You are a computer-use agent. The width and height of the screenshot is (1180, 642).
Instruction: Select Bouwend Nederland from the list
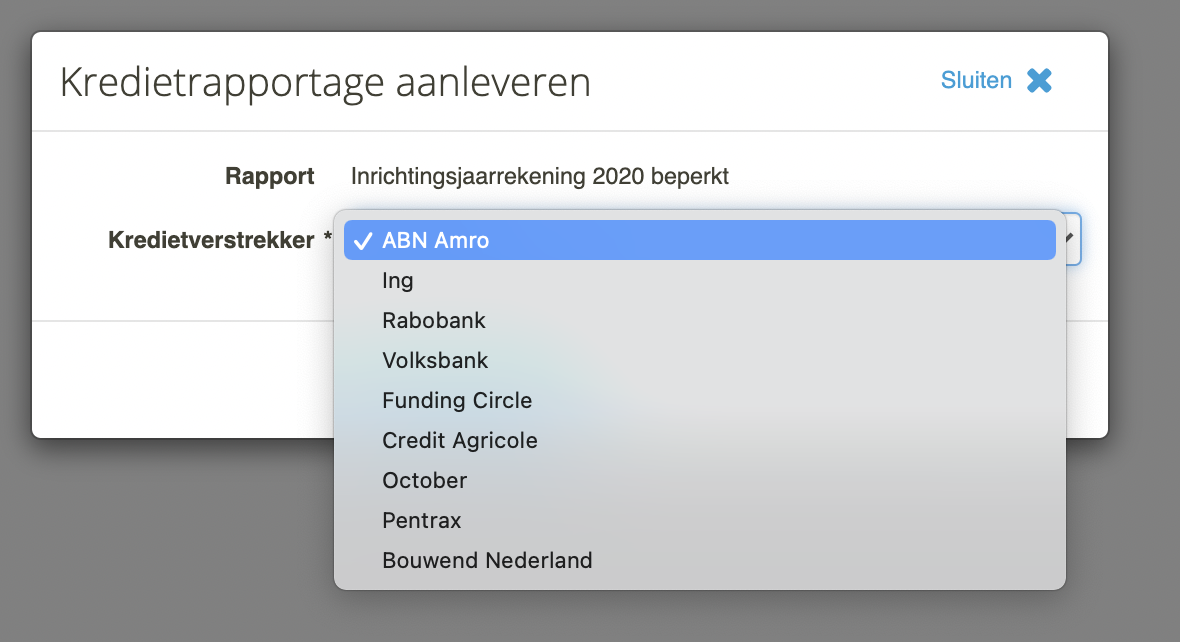[x=699, y=559]
